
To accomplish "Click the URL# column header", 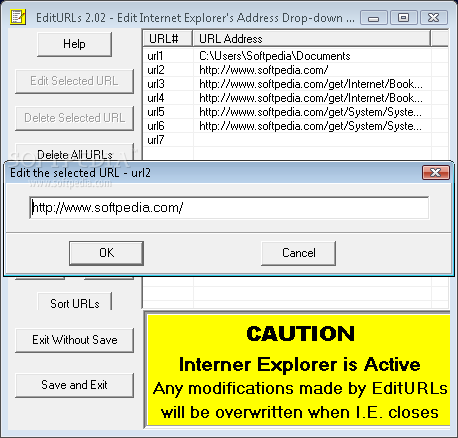I will click(168, 39).
